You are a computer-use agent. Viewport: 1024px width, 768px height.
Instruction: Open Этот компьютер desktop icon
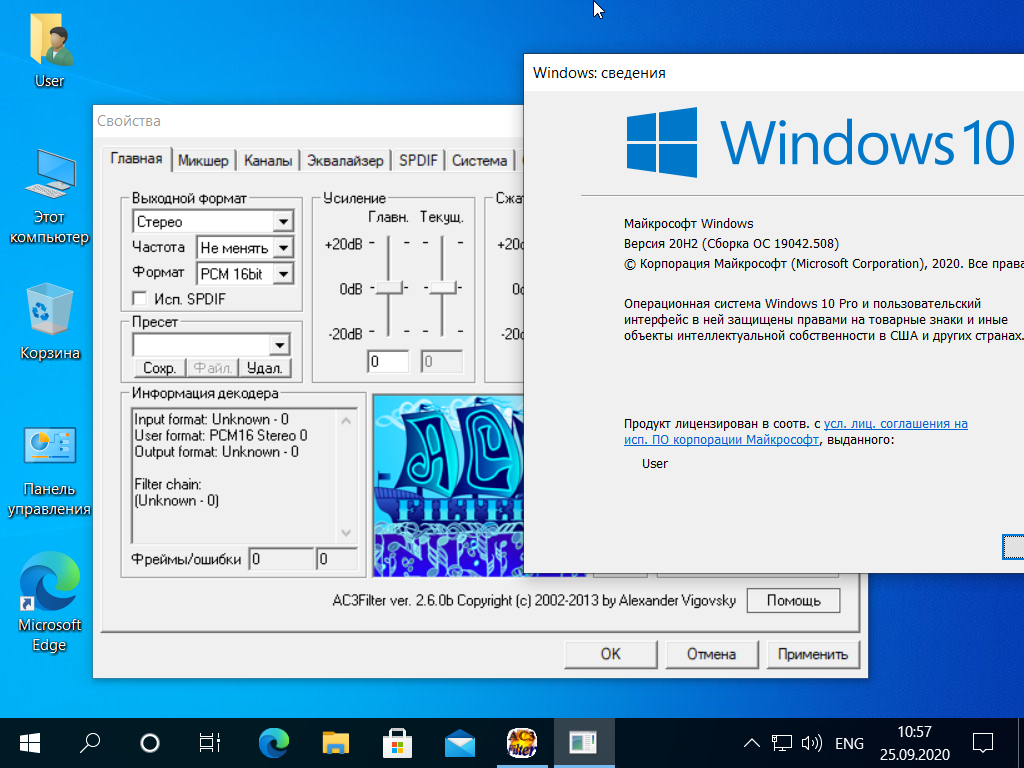(50, 196)
